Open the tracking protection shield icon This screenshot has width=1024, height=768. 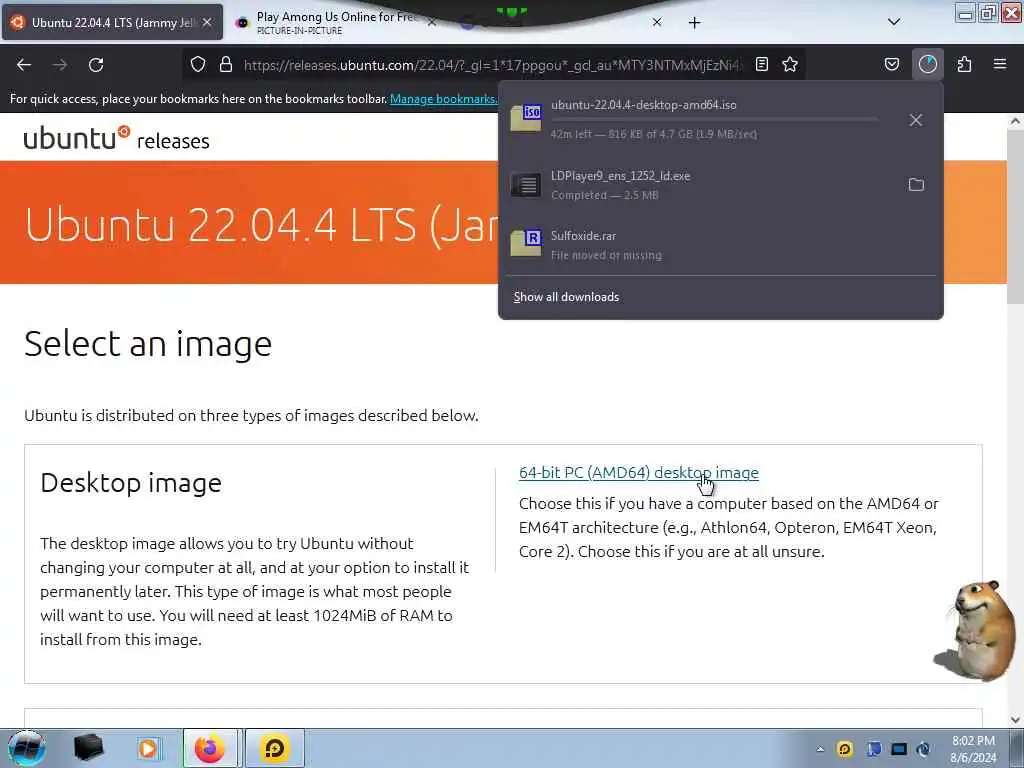point(198,64)
